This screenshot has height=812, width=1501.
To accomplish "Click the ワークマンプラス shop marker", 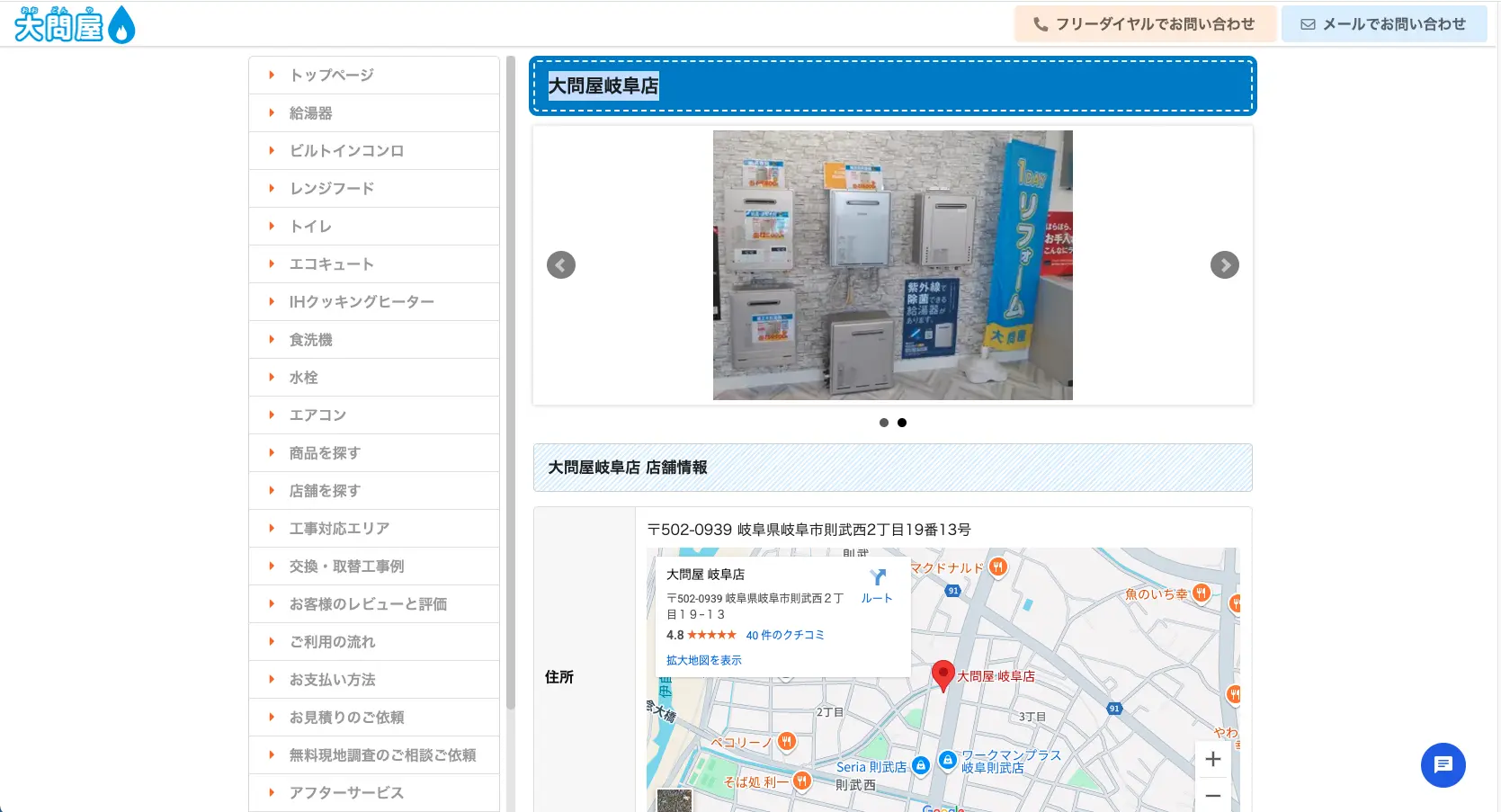I will 947,761.
